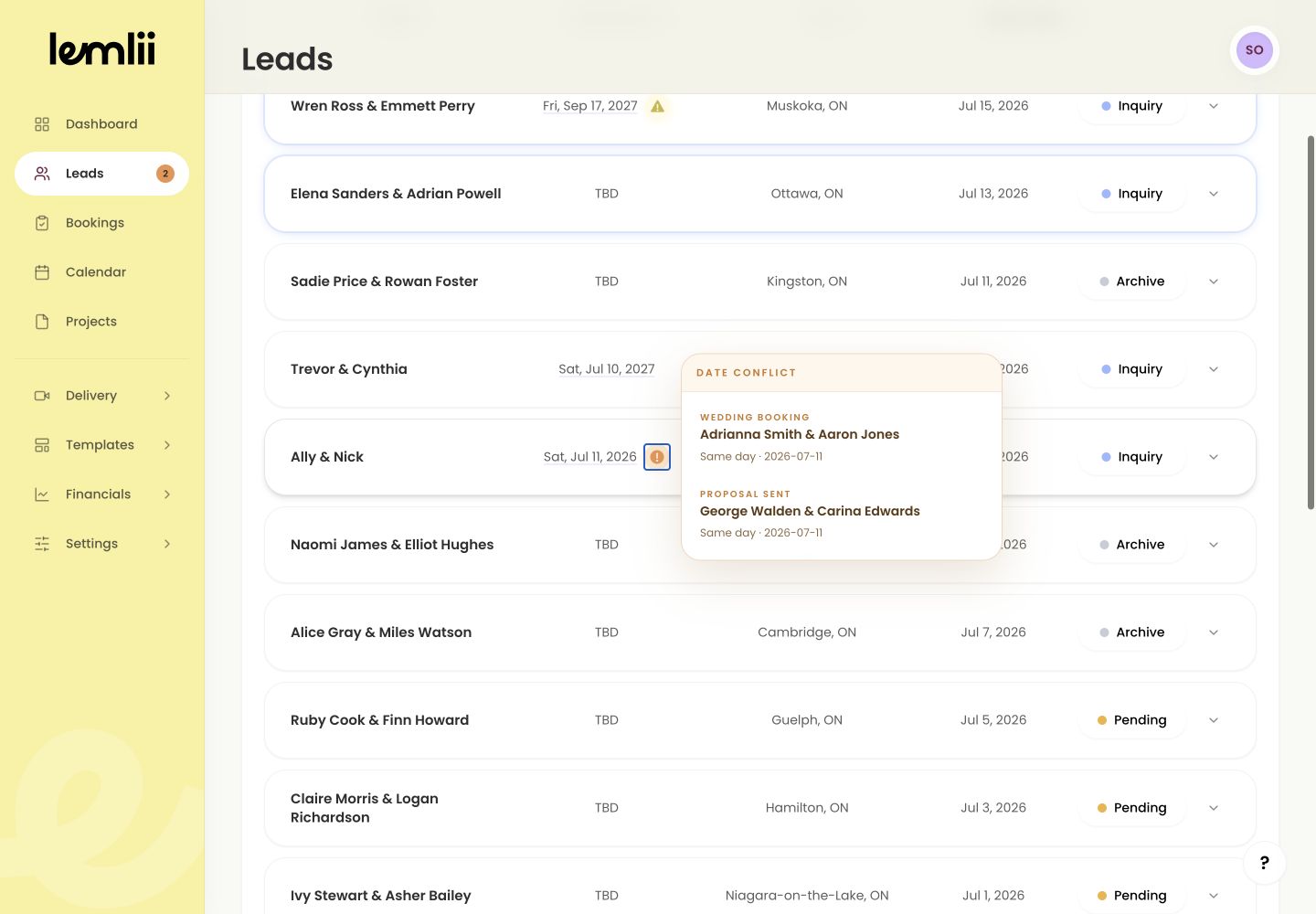Click the Sat, Jul 11, 2026 date on Ally & Nick
The image size is (1316, 914).
pos(589,457)
